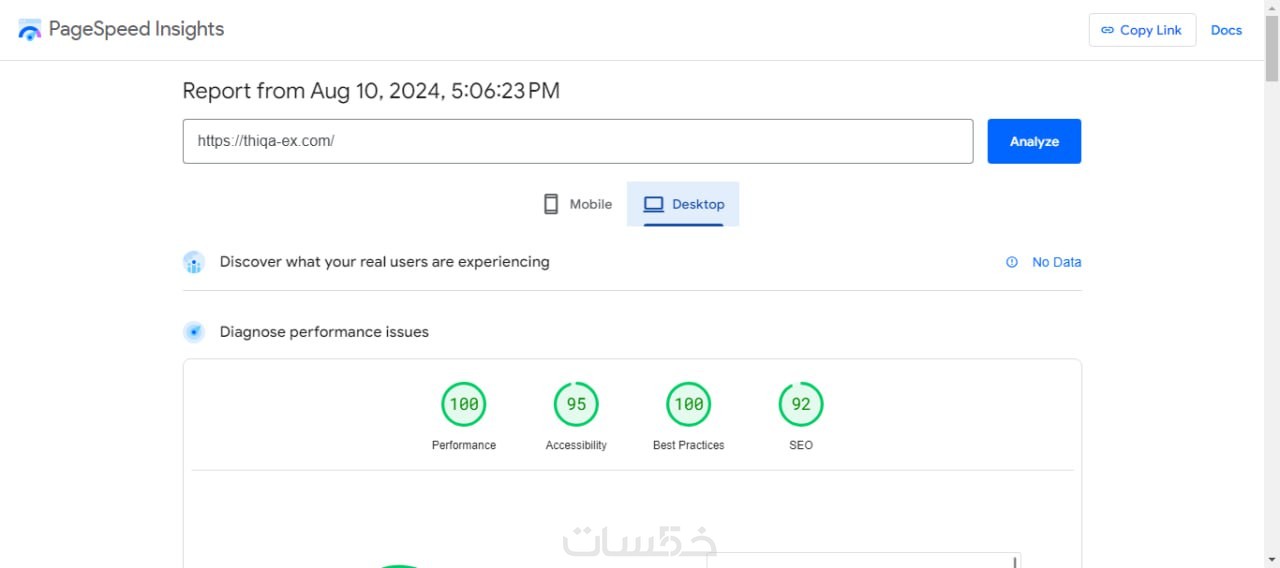This screenshot has width=1280, height=568.
Task: Click the Best Practices score gauge
Action: (x=688, y=404)
